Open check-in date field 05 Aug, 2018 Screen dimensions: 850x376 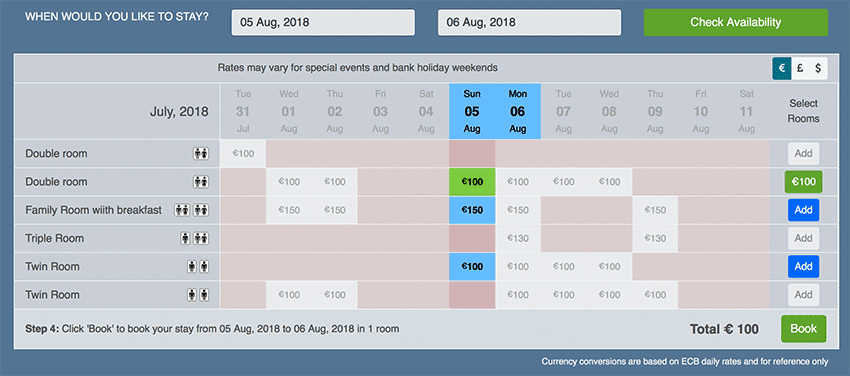[x=323, y=23]
